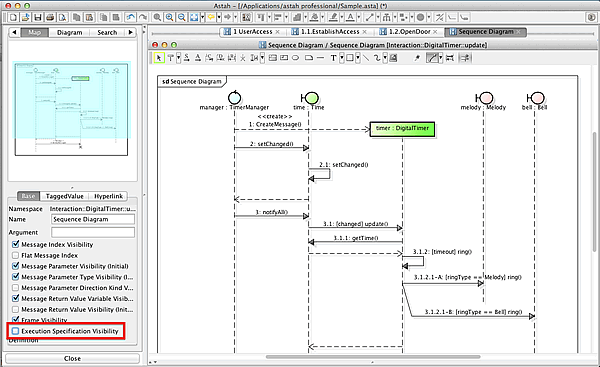Click the Zoom in magnifier
This screenshot has height=367, width=600.
pos(169,17)
